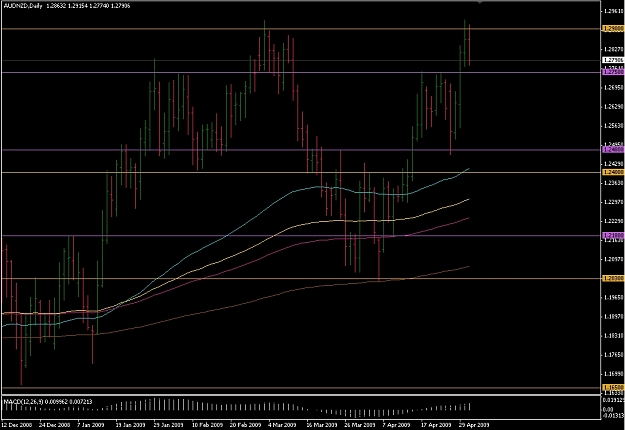
Task: Click the 1.28270 price scale label
Action: (614, 49)
